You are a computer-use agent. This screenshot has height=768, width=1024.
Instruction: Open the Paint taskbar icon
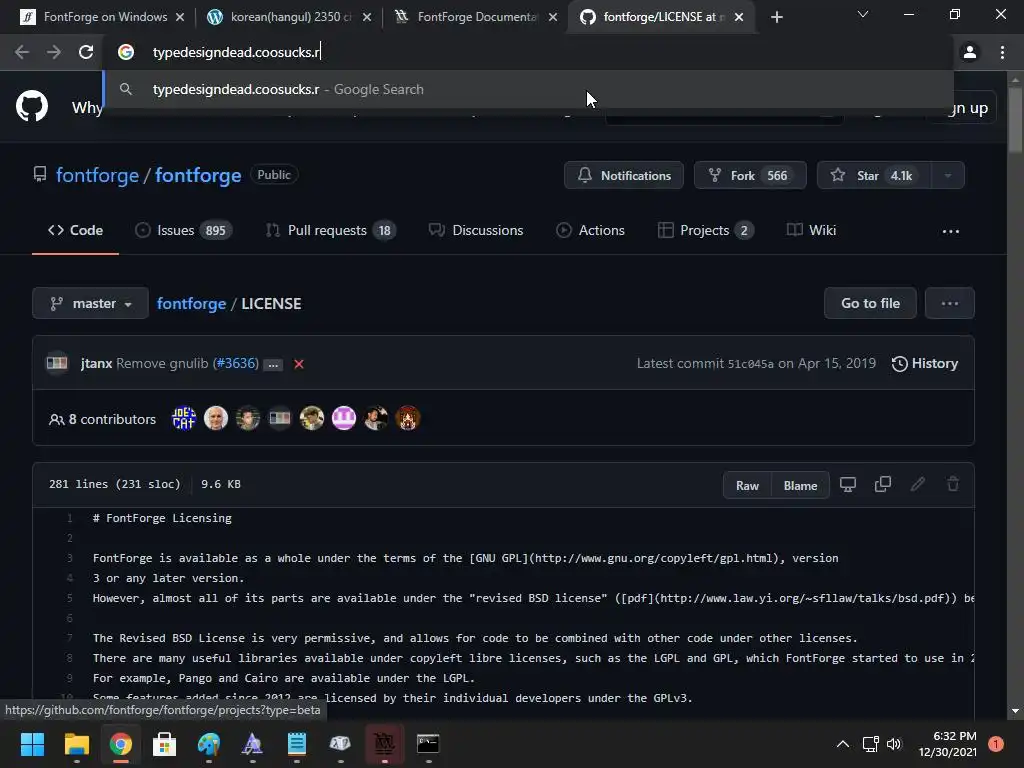[209, 744]
